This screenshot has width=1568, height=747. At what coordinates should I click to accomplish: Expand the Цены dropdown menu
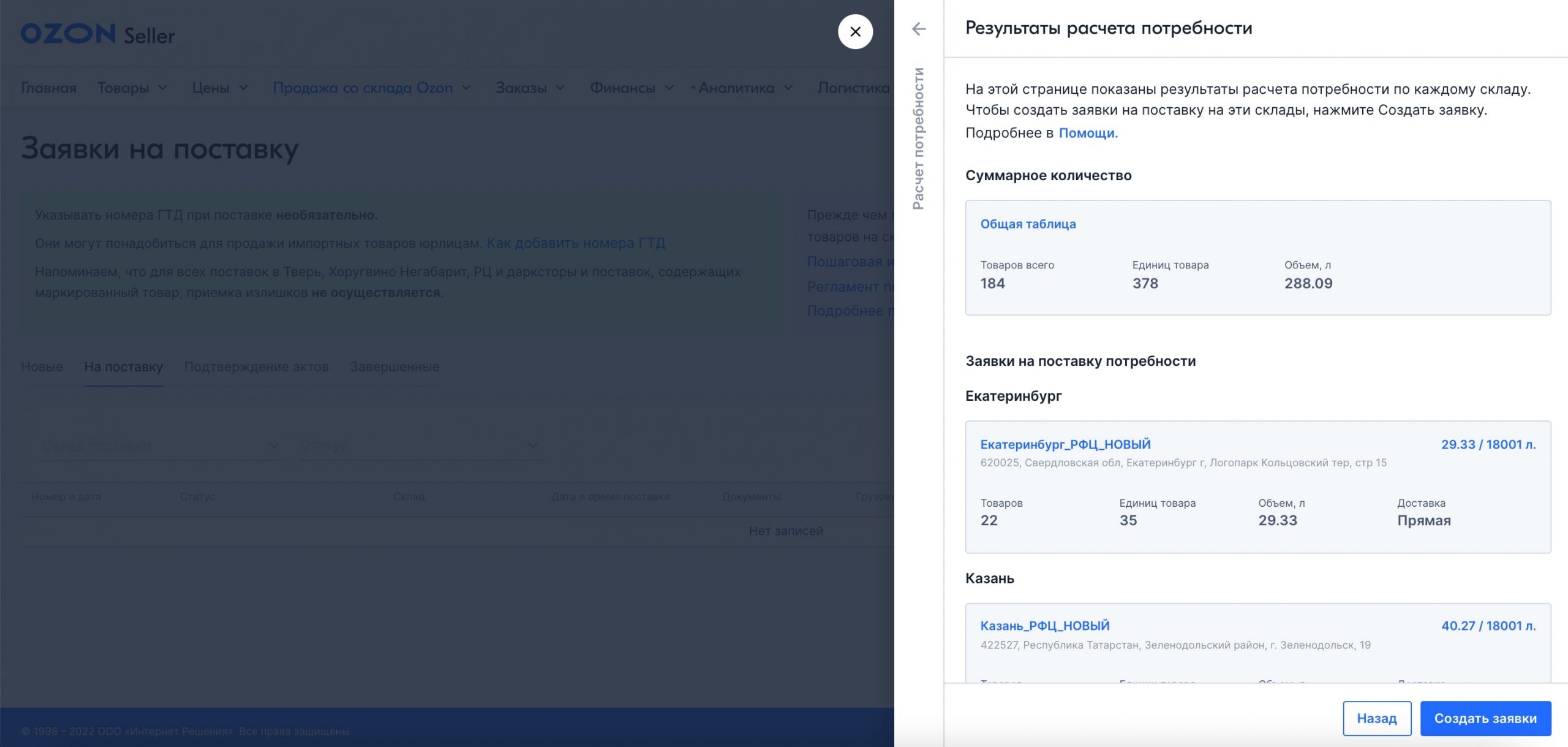tap(221, 88)
